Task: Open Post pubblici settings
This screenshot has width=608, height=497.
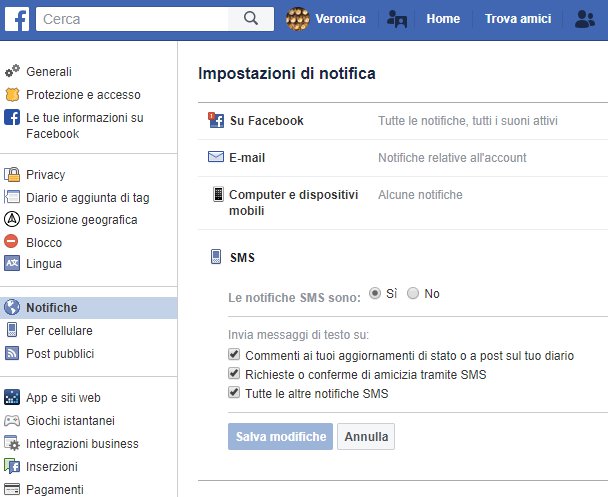Action: (60, 354)
